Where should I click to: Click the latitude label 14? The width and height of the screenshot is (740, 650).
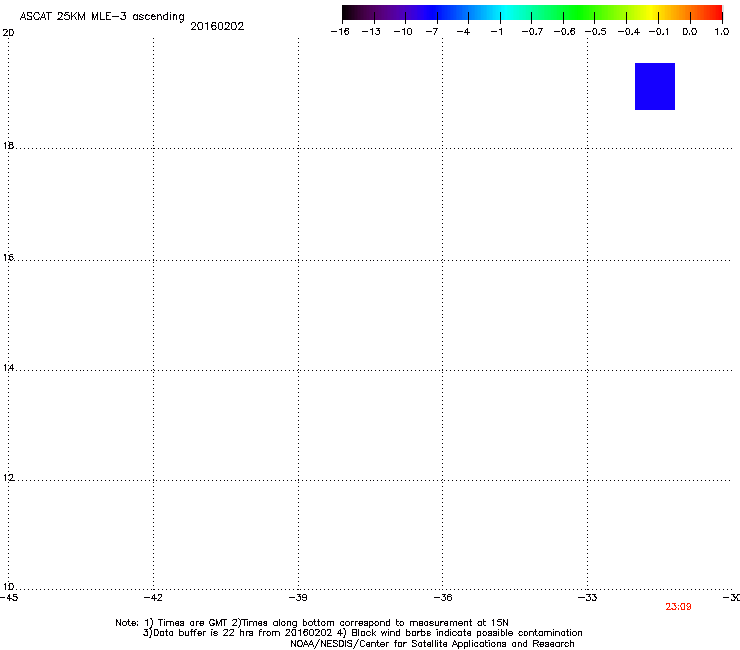[8, 368]
